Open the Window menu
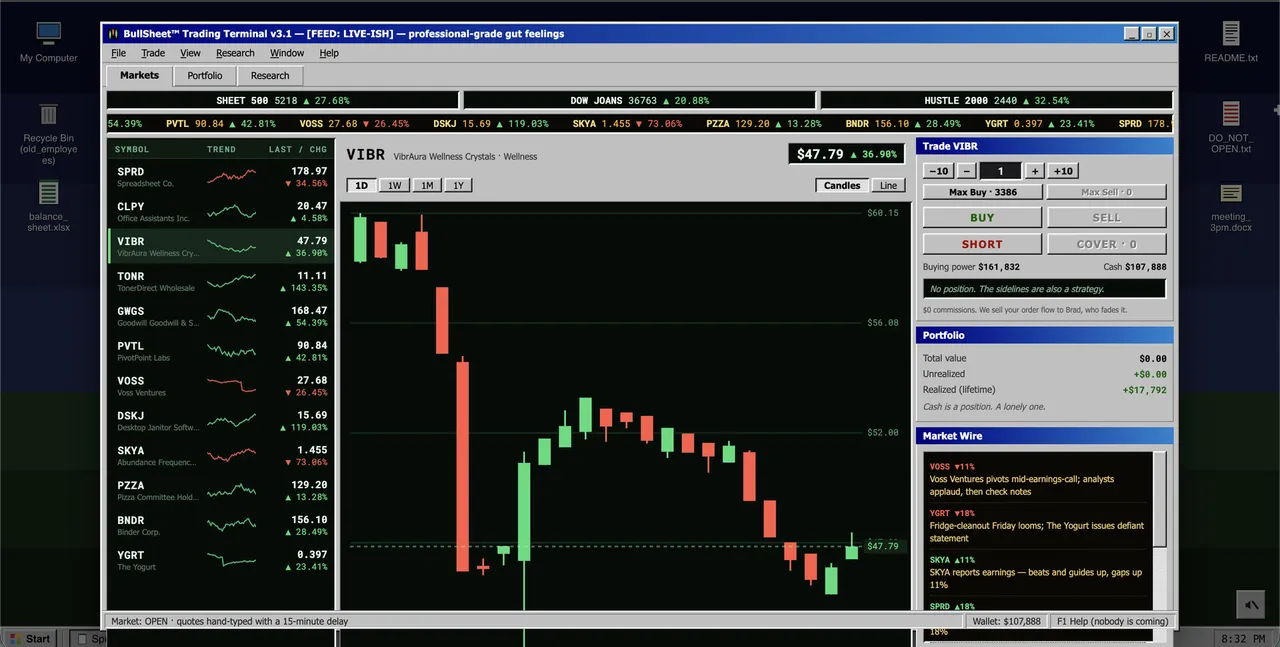1280x647 pixels. [x=287, y=53]
